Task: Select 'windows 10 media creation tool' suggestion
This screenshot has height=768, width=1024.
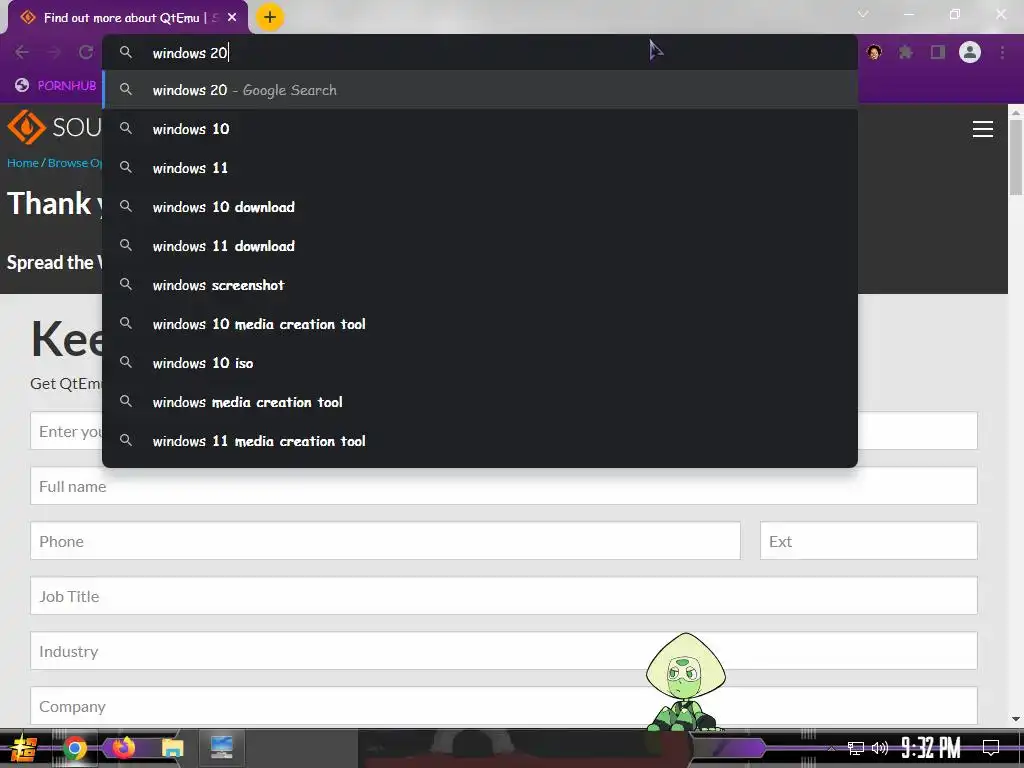Action: pyautogui.click(x=480, y=324)
